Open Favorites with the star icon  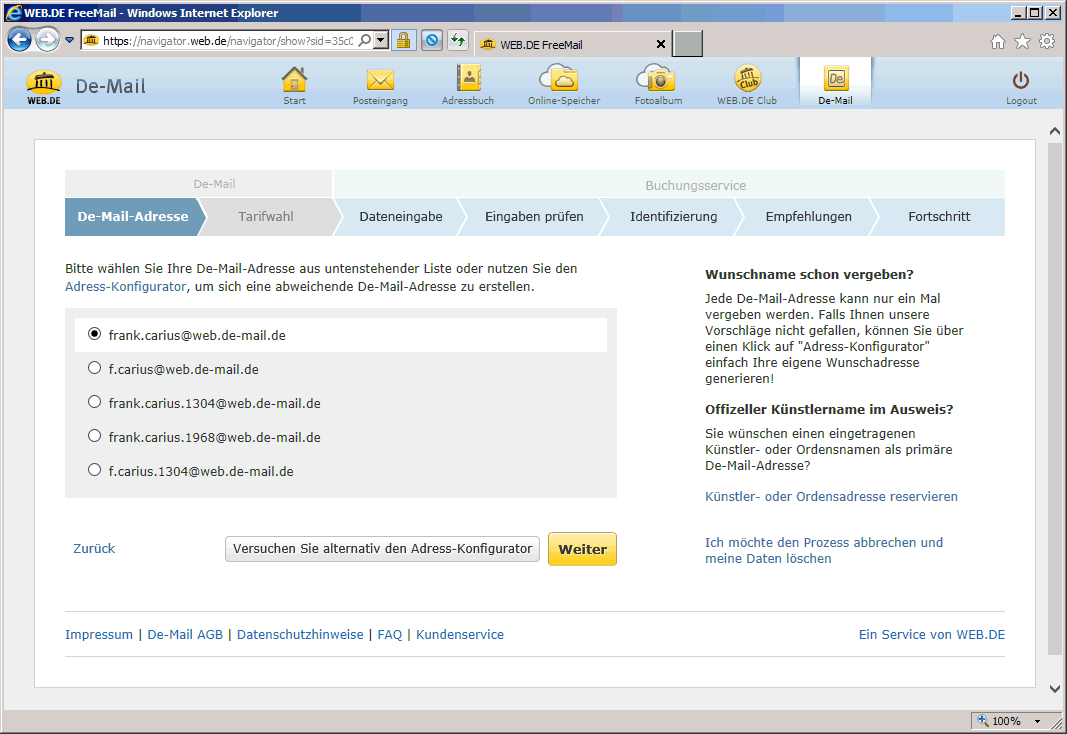pyautogui.click(x=1022, y=41)
